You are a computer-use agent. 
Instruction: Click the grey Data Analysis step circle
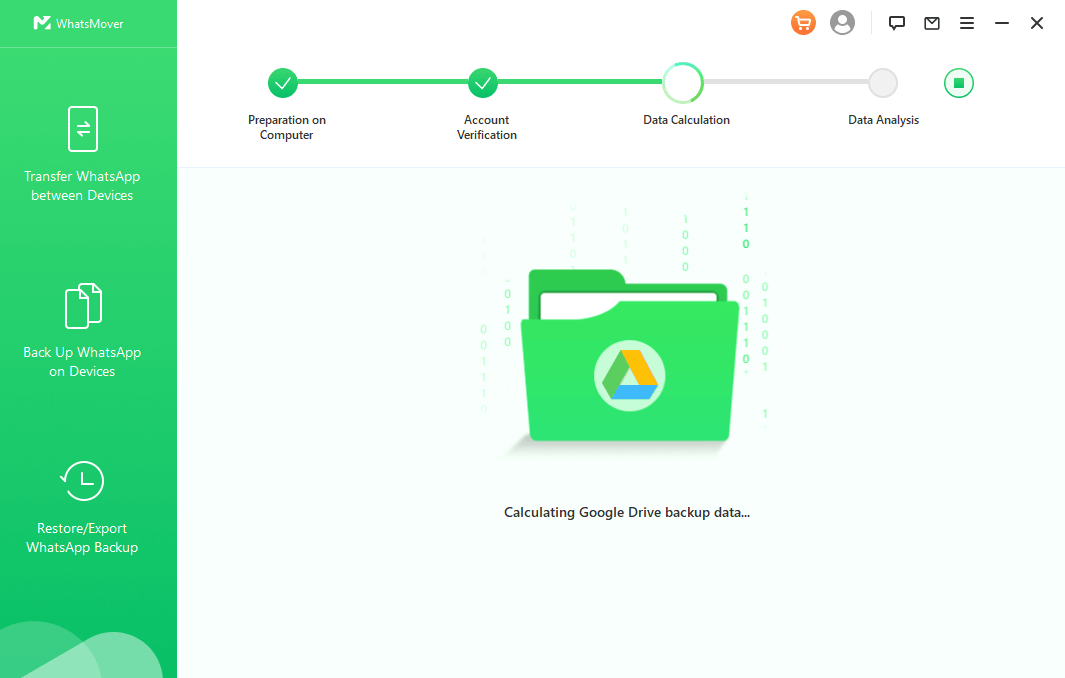883,83
